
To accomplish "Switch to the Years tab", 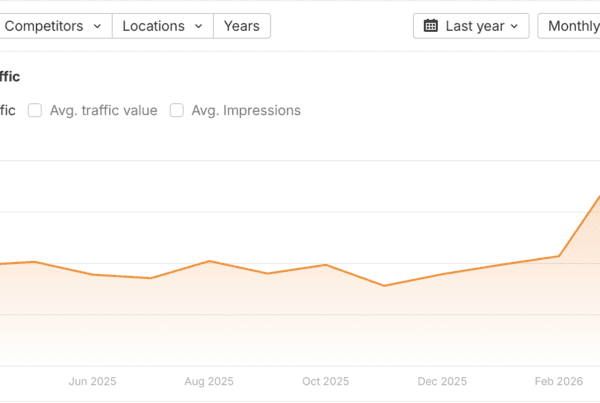I will (x=242, y=26).
